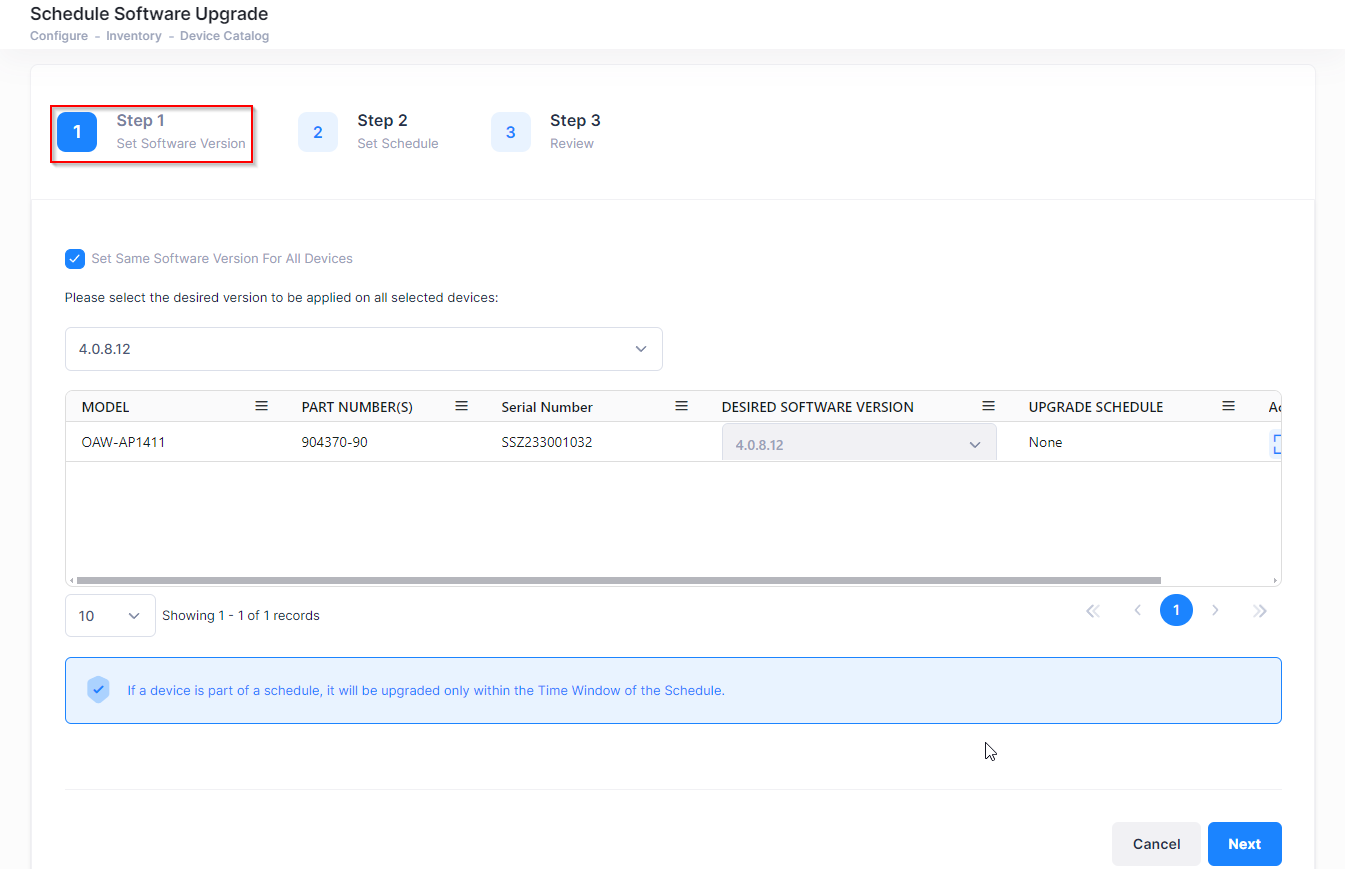The height and width of the screenshot is (869, 1345).
Task: Click the shield icon in the info banner
Action: pos(98,690)
